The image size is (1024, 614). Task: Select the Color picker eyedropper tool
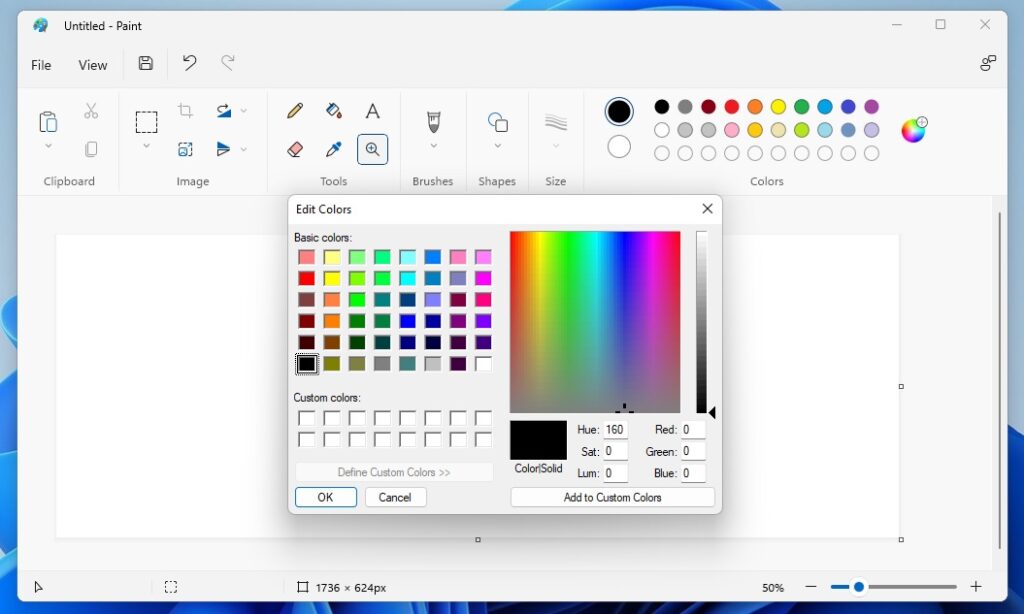(x=333, y=149)
